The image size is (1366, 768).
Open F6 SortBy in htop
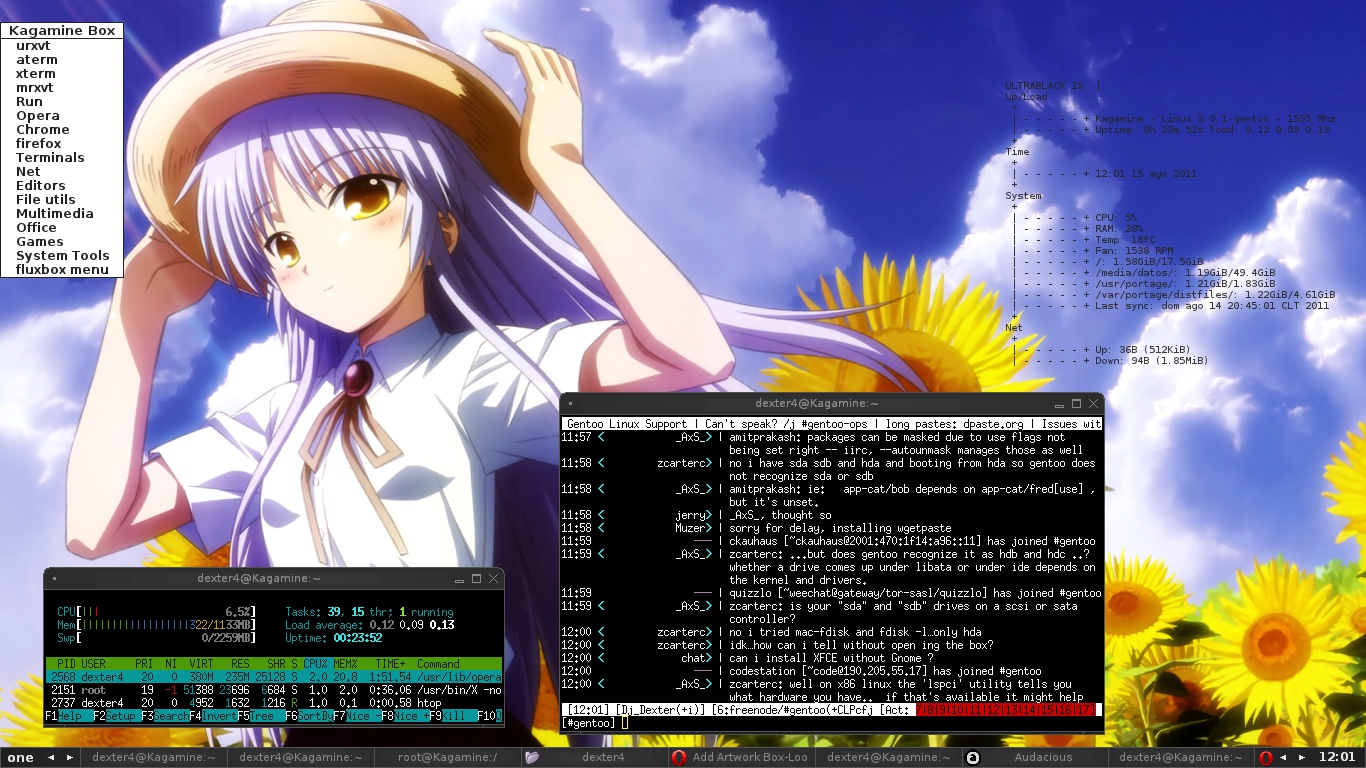(309, 717)
